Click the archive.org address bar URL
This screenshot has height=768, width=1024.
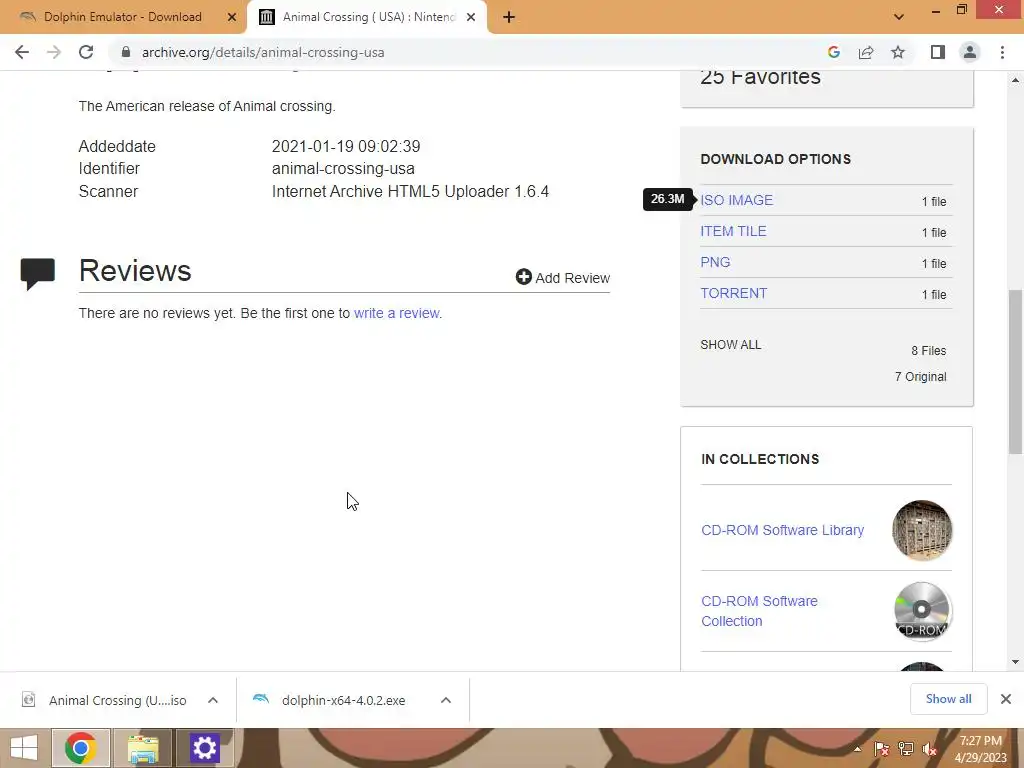pyautogui.click(x=263, y=52)
